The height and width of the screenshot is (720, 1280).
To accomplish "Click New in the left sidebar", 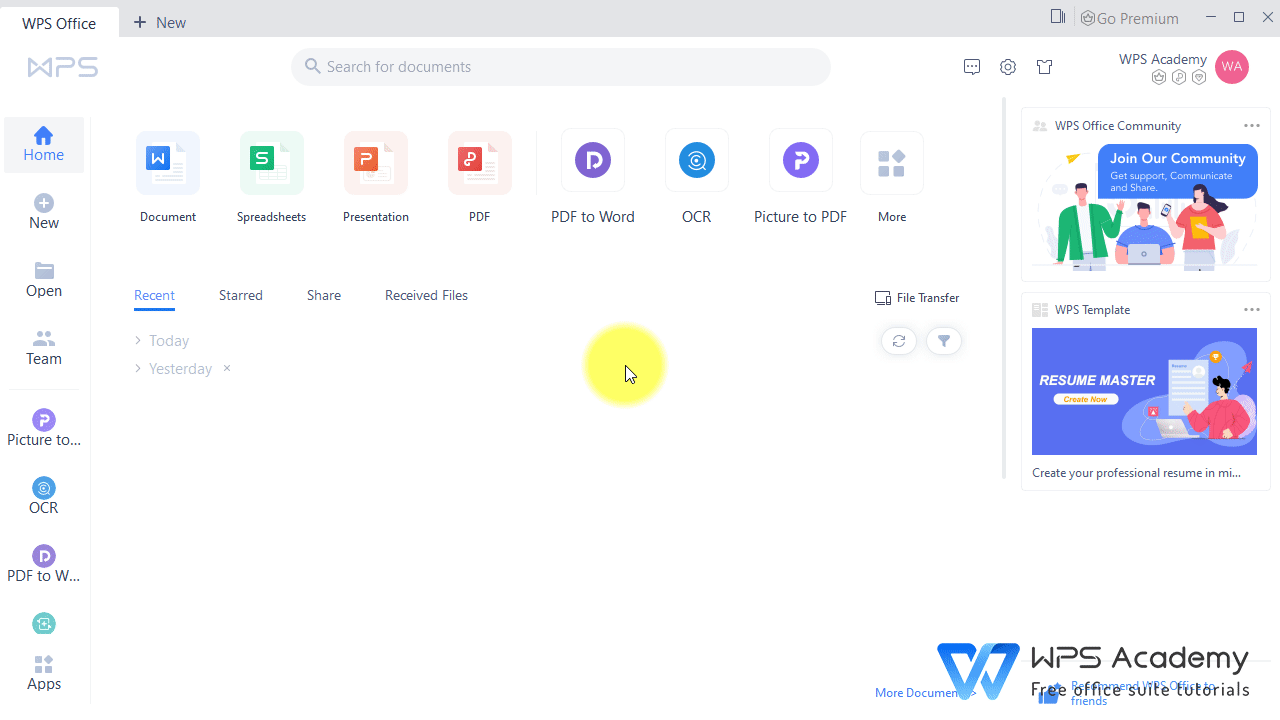I will pyautogui.click(x=44, y=212).
